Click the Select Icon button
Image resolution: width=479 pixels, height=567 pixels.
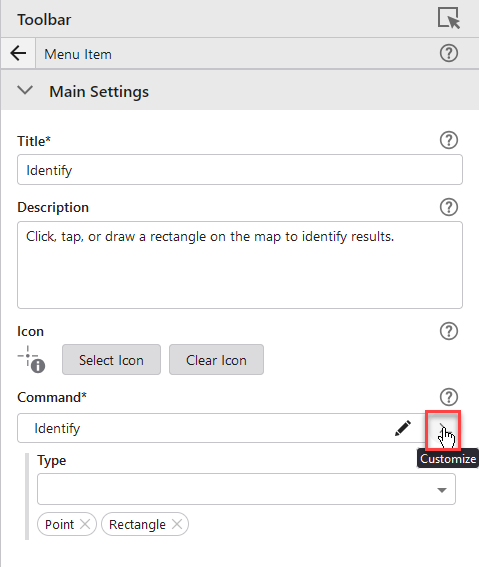pyautogui.click(x=111, y=359)
